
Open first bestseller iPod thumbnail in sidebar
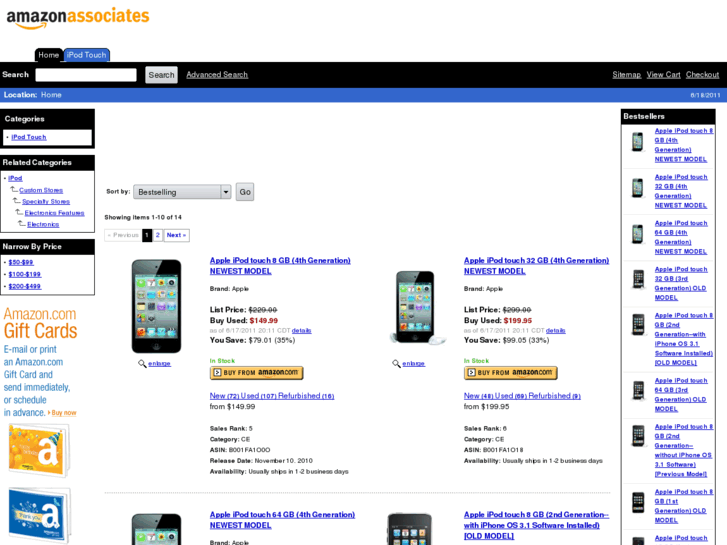pyautogui.click(x=637, y=141)
